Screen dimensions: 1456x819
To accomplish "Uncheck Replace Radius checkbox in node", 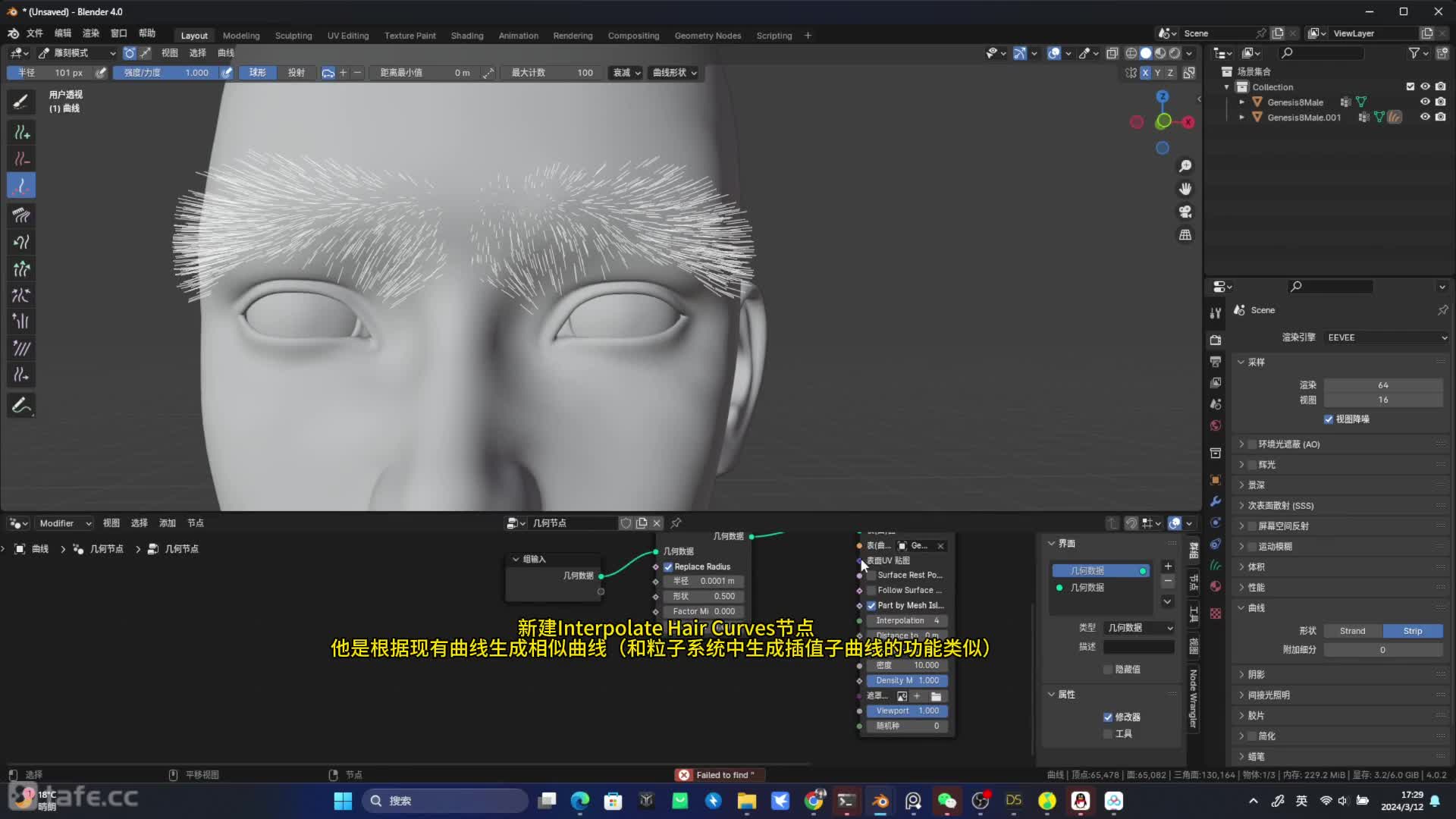I will (668, 567).
